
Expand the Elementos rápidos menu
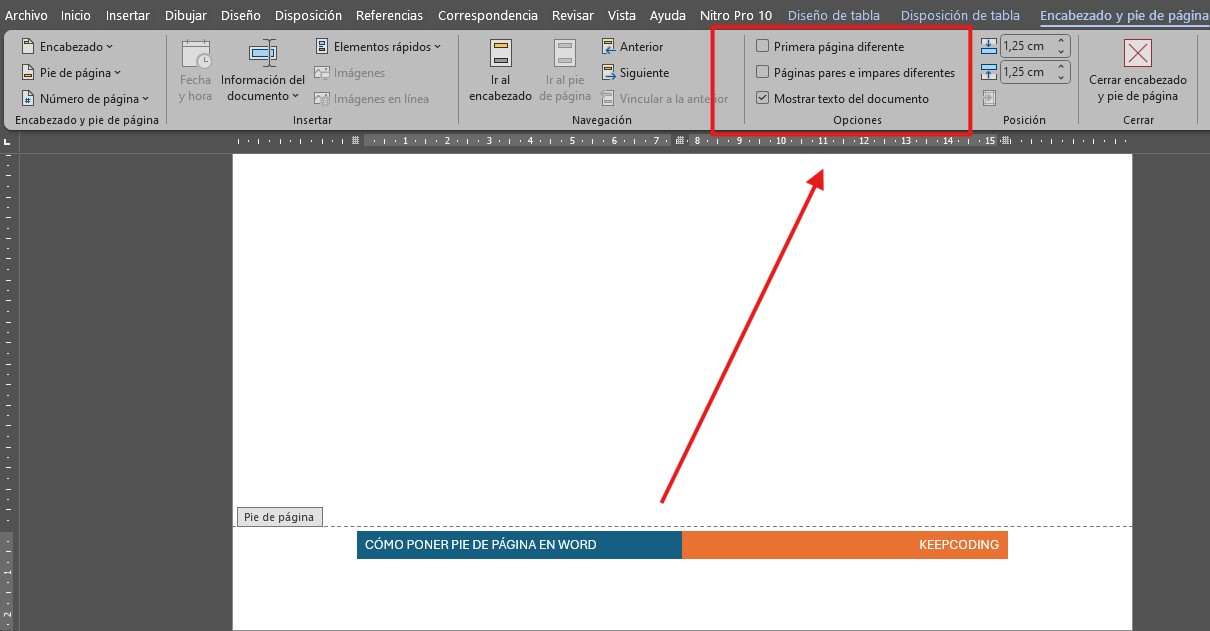tap(378, 46)
